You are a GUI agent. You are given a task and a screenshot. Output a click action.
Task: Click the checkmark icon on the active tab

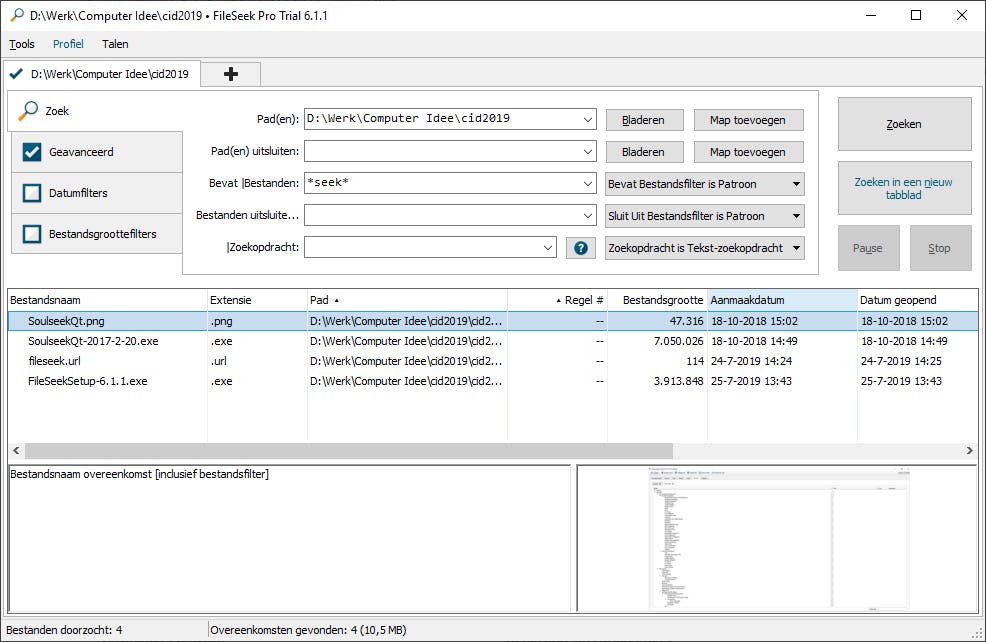(x=16, y=73)
